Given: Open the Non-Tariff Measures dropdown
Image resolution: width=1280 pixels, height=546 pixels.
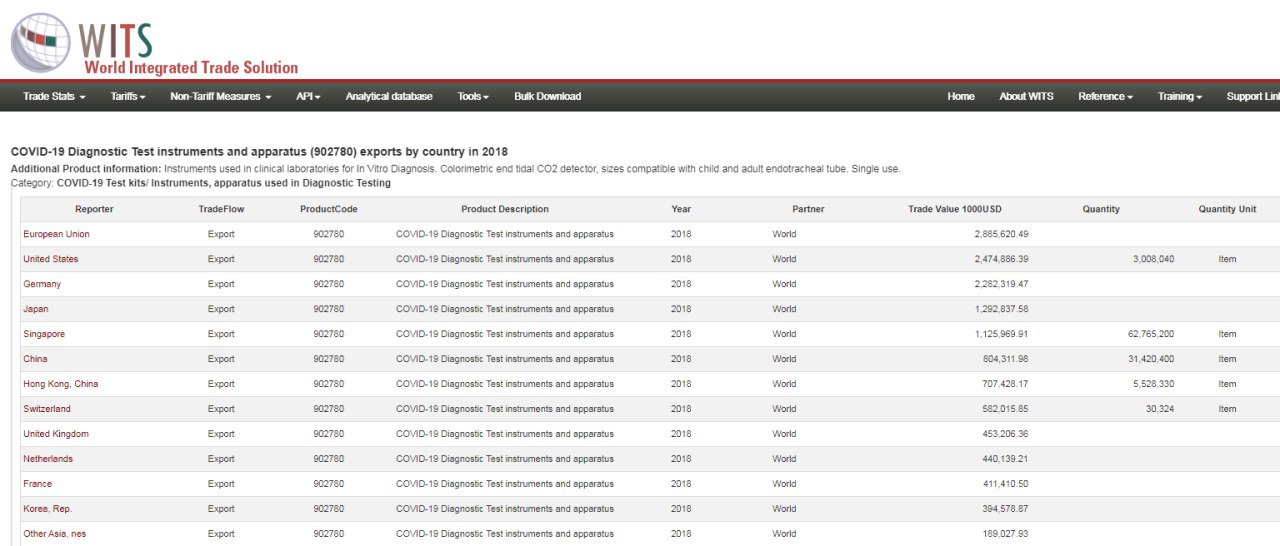Looking at the screenshot, I should (221, 97).
